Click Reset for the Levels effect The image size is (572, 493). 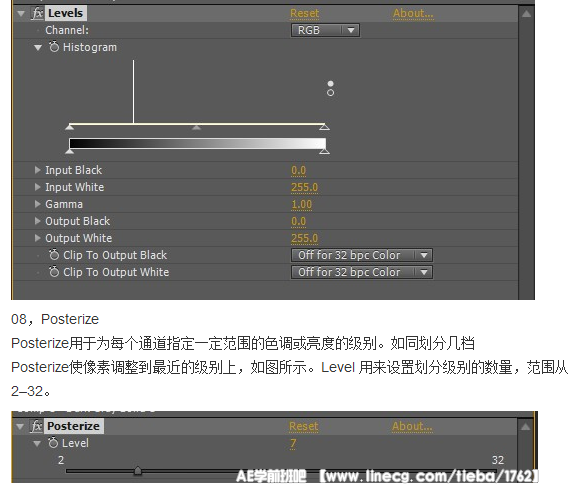point(304,14)
